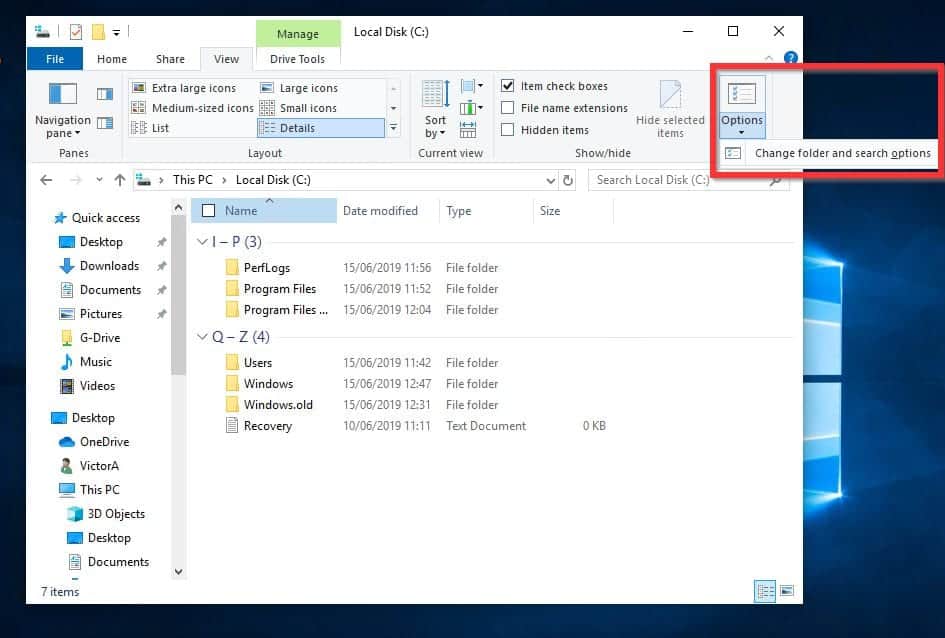Choose Large icons layout
Screen dimensions: 945x638
300,88
